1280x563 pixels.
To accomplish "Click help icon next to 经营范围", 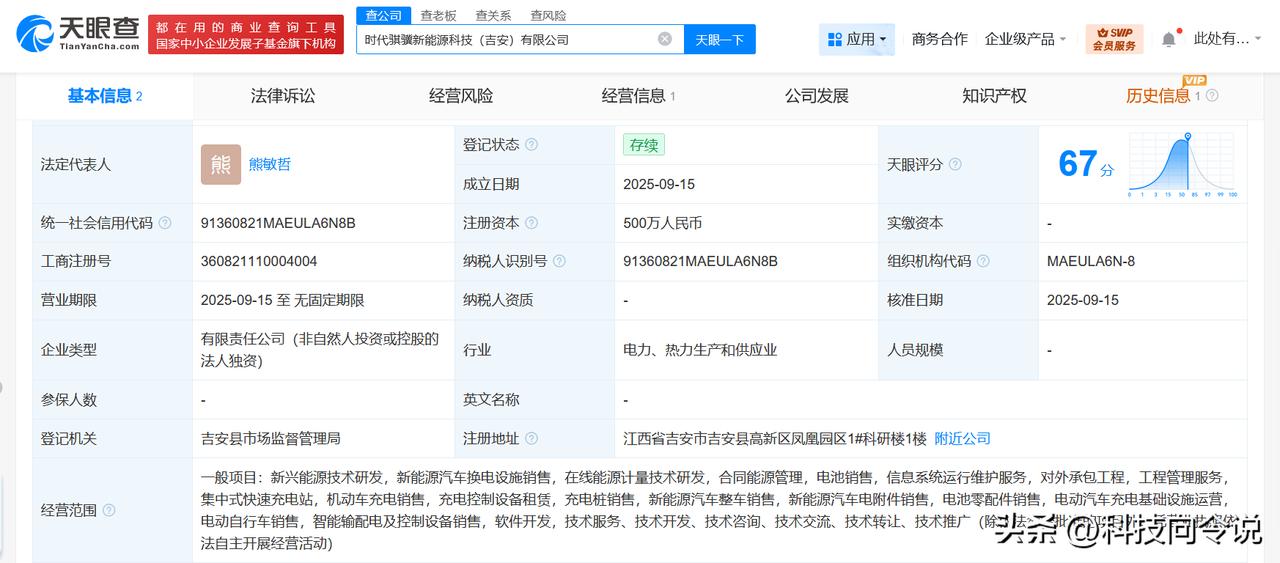I will [x=109, y=510].
